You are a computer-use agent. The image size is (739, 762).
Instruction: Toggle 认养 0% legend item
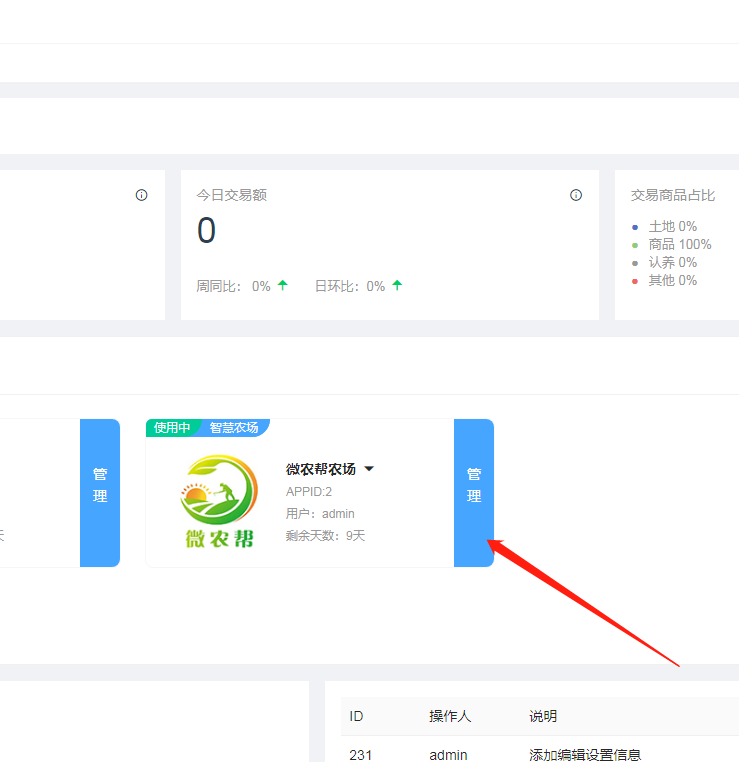[665, 262]
